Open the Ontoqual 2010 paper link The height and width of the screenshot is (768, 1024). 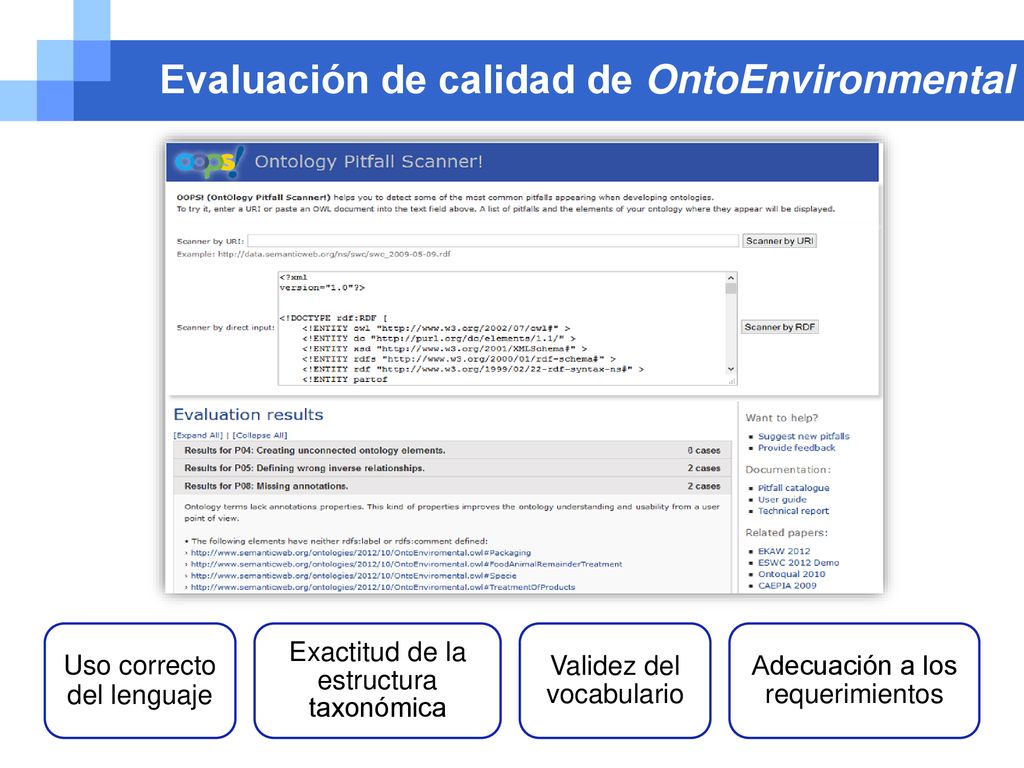791,574
